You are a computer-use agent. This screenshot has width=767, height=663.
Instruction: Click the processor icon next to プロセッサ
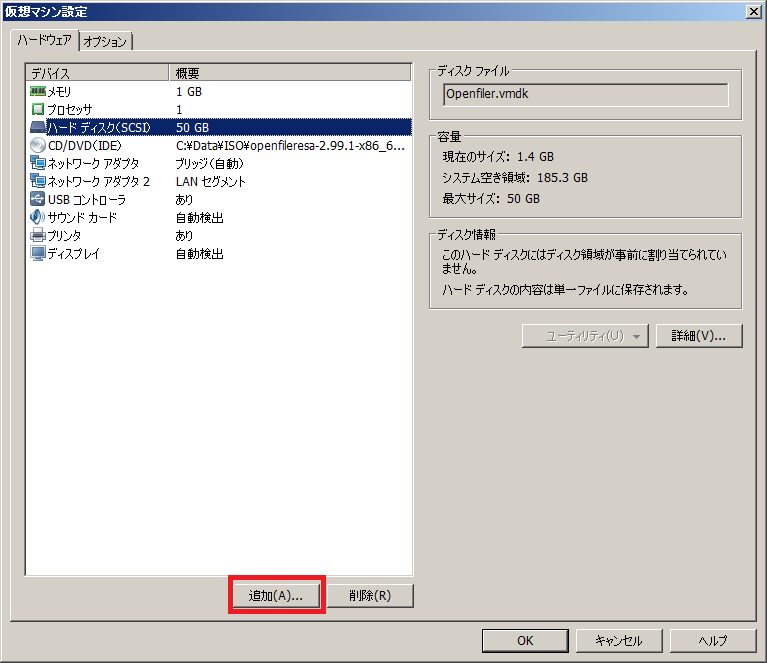(38, 109)
